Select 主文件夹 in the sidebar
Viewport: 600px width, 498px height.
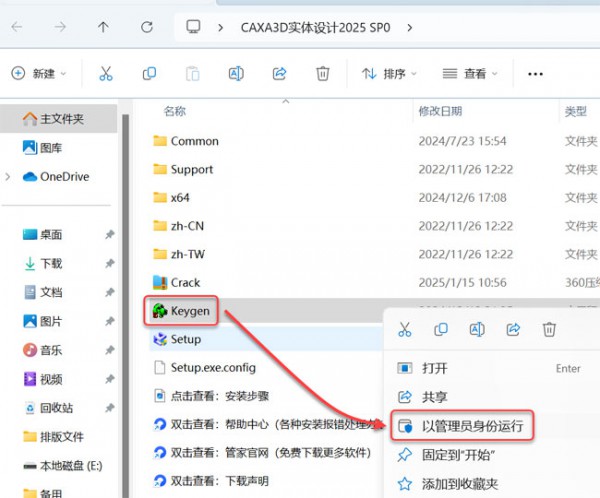click(x=59, y=119)
